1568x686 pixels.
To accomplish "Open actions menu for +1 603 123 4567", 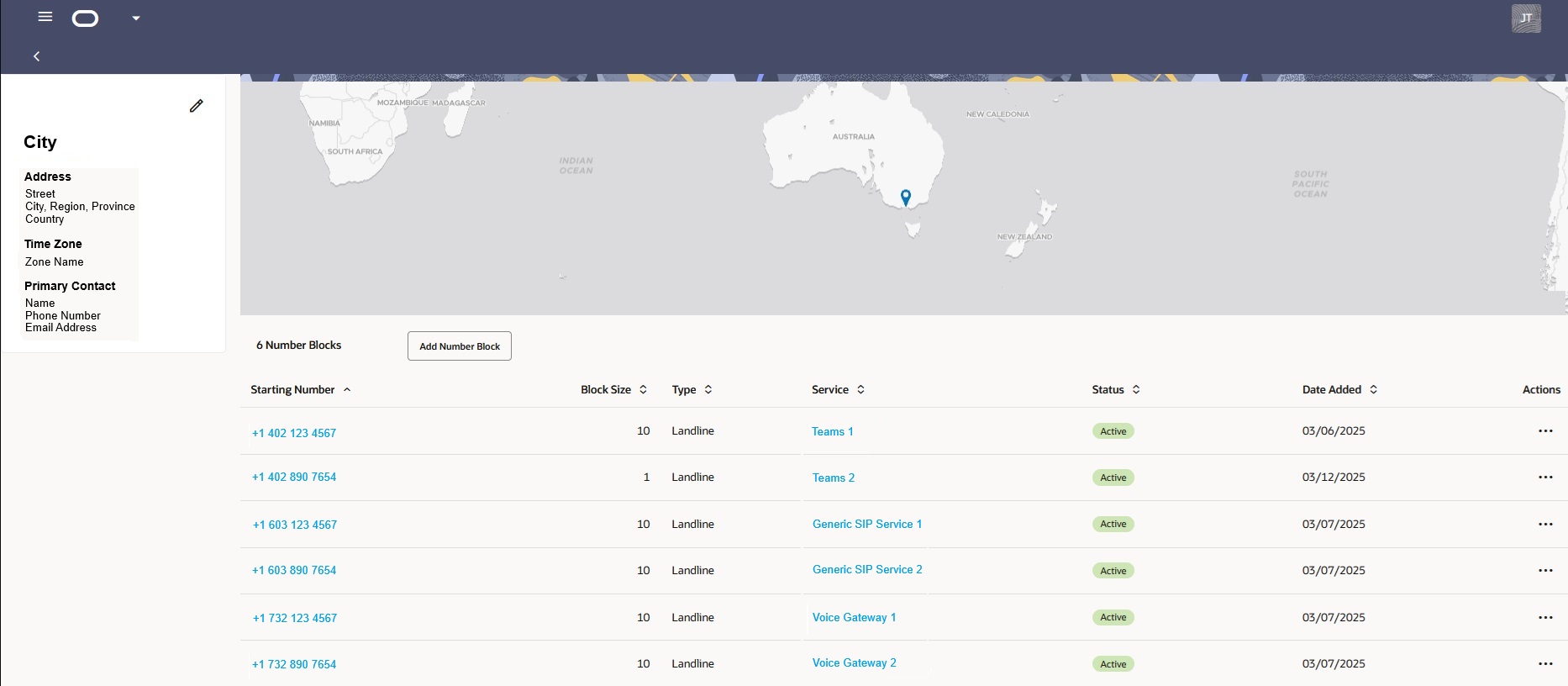I will click(1545, 525).
